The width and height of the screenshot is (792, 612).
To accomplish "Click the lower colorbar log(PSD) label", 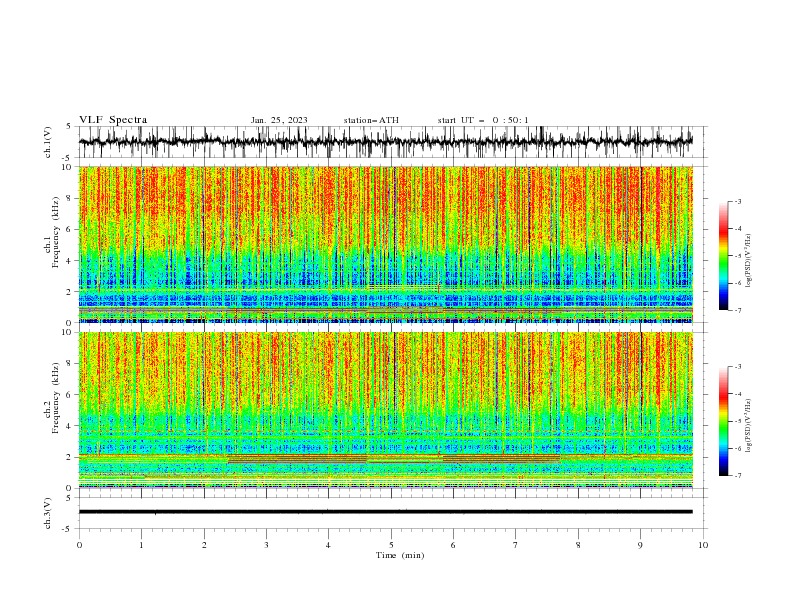I will [x=748, y=426].
